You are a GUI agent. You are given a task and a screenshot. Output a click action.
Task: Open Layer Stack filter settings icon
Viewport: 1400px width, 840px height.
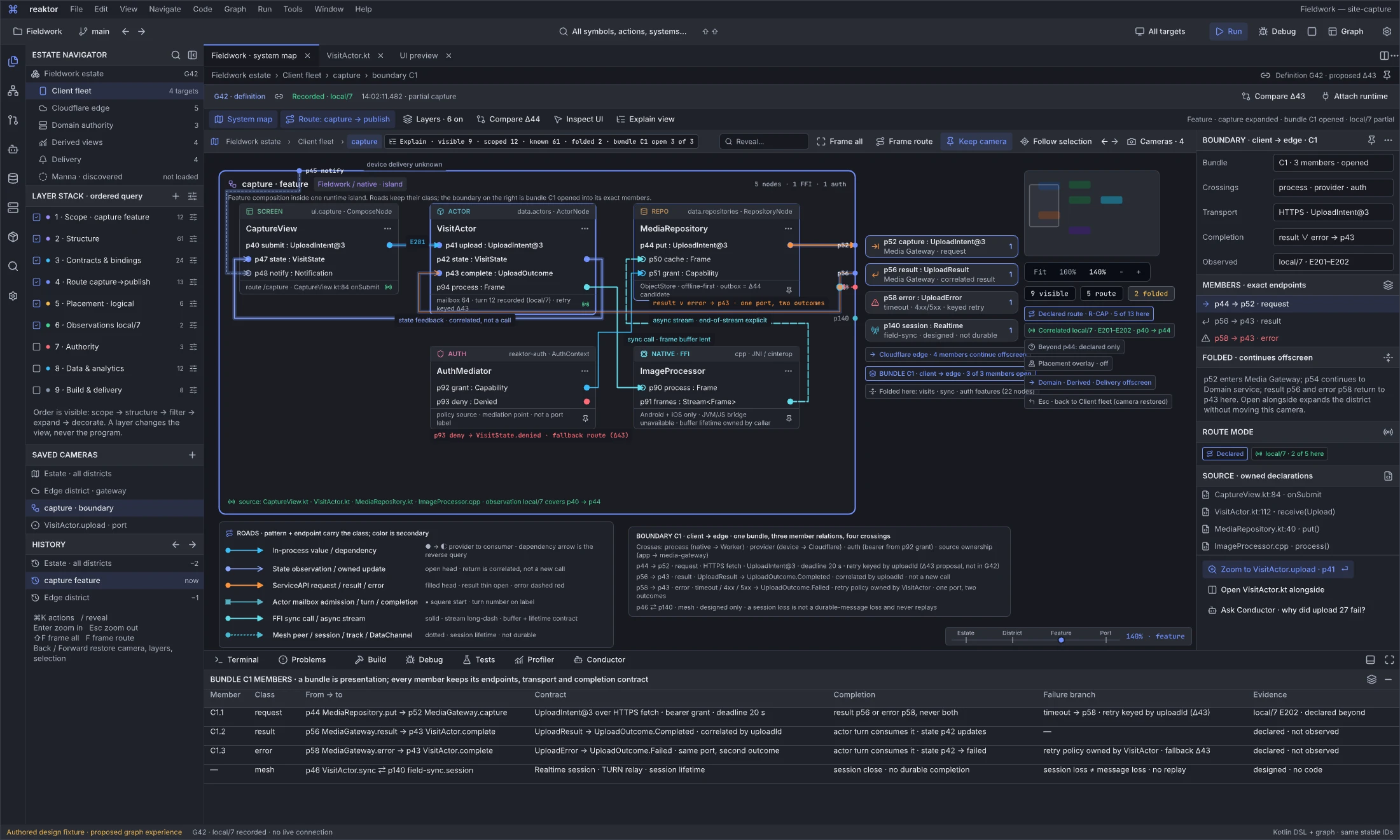click(x=192, y=196)
